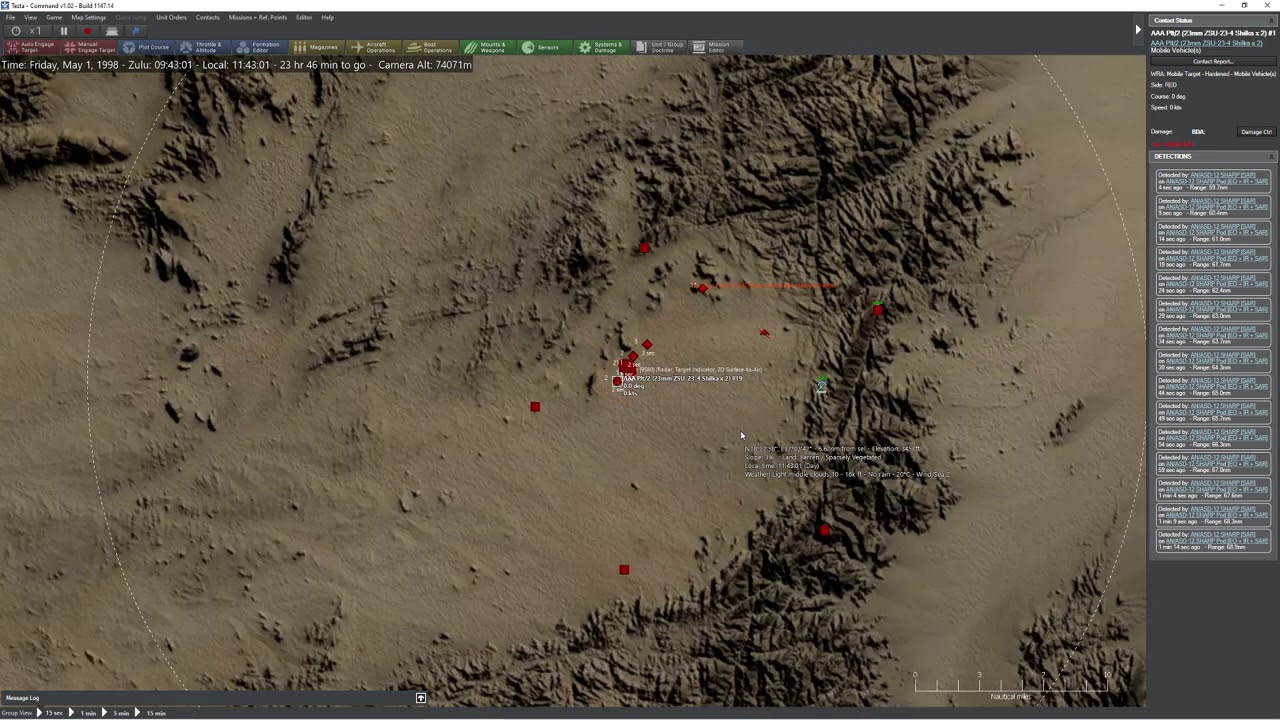Expand the Message Log with up-arrow
Viewport: 1280px width, 720px height.
(x=421, y=698)
